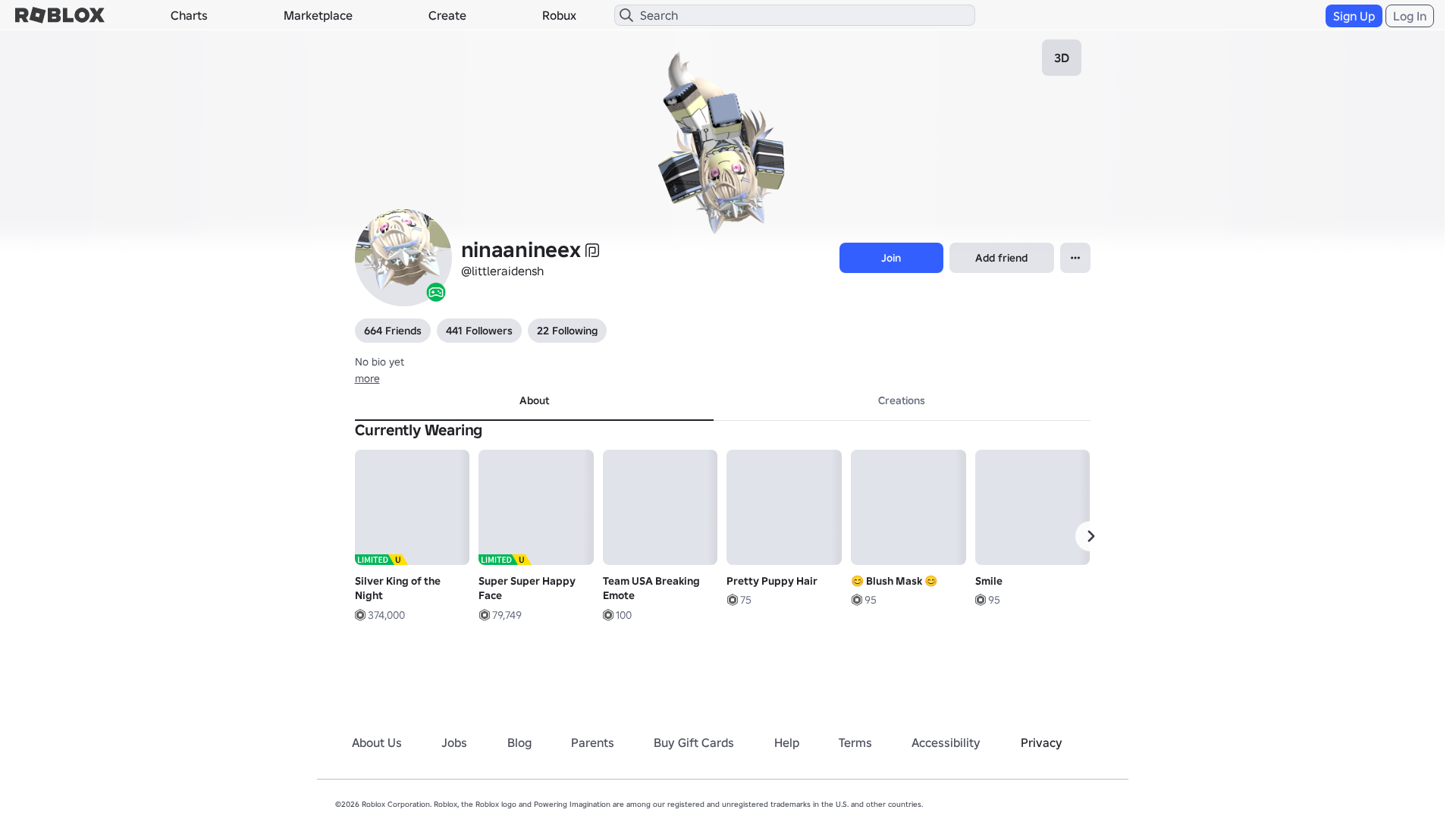Click the profile avatar headshot
The width and height of the screenshot is (1456, 819).
403,258
